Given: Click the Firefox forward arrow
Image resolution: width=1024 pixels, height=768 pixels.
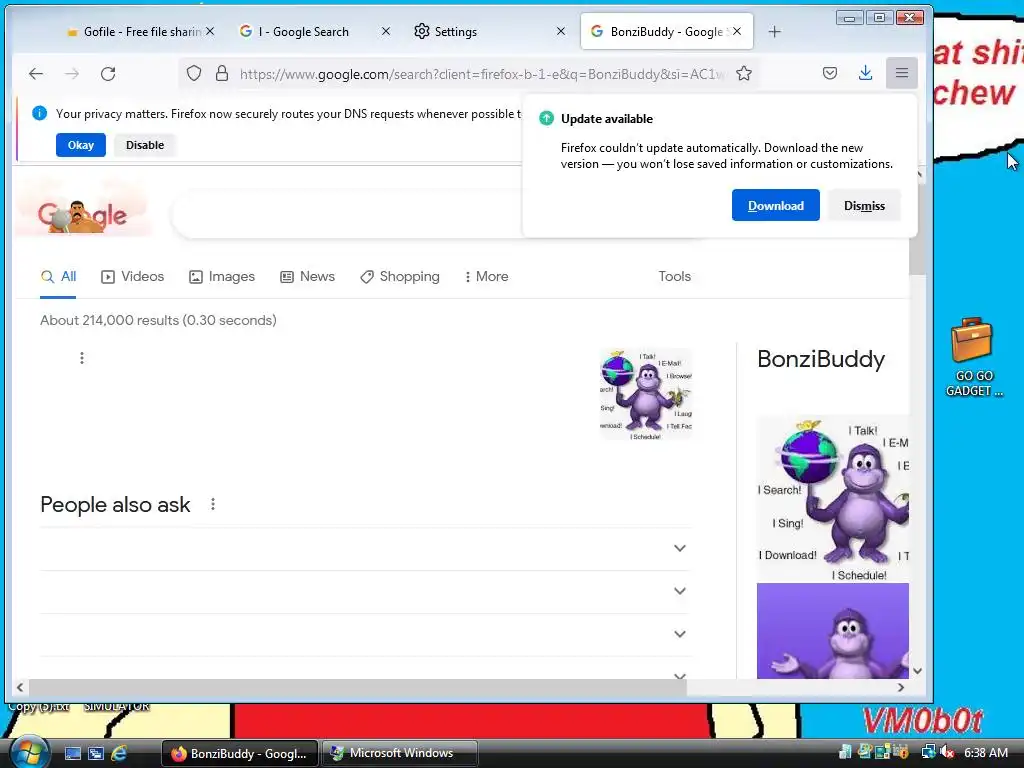Looking at the screenshot, I should [x=72, y=74].
